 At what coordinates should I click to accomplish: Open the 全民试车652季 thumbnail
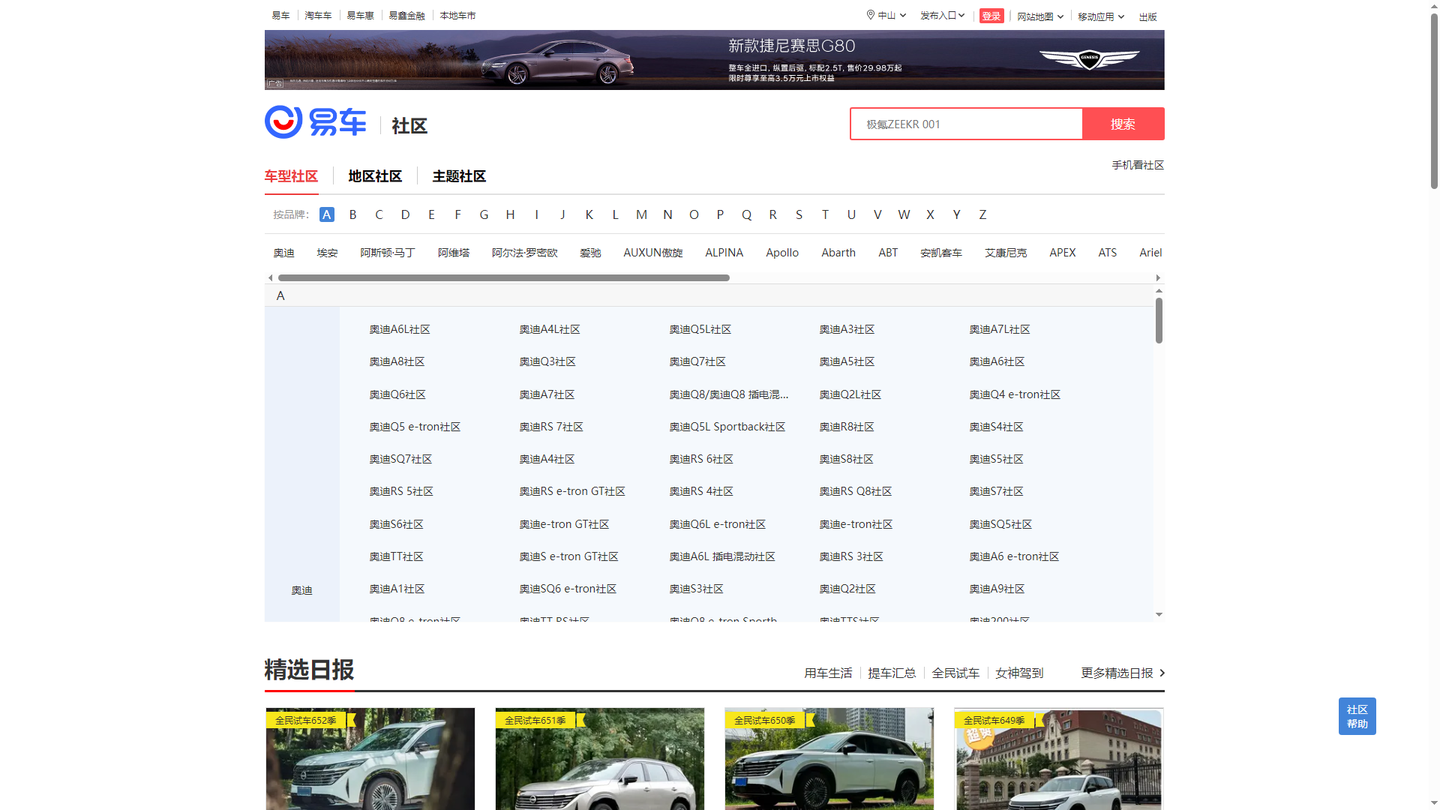click(x=370, y=759)
